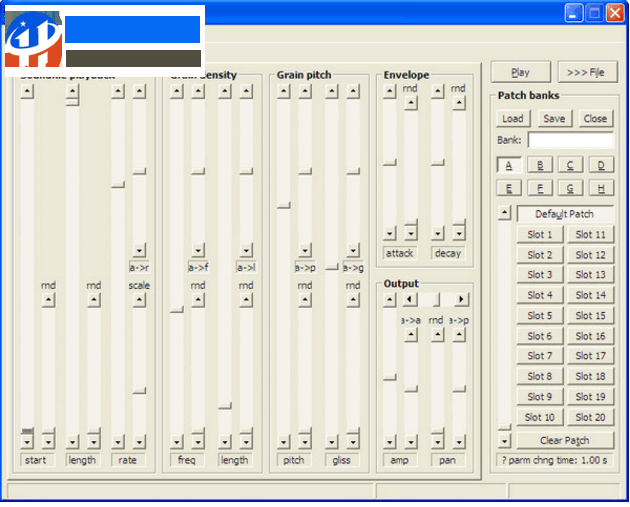
Task: Click the decay slider down arrow
Action: [x=438, y=233]
